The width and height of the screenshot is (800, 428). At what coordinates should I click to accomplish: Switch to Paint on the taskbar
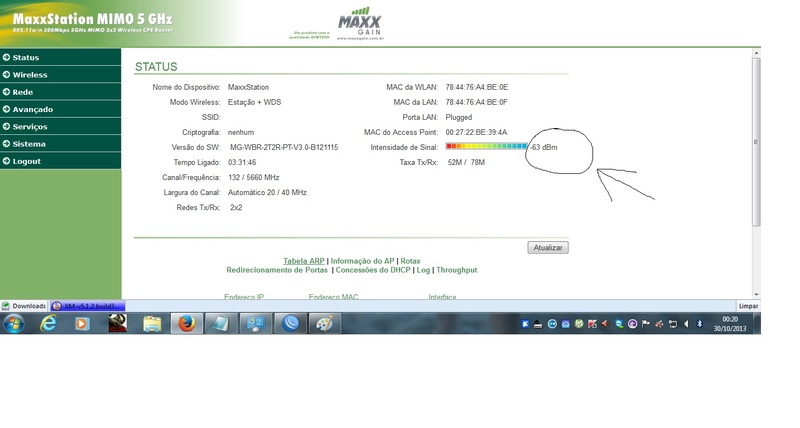[x=325, y=323]
